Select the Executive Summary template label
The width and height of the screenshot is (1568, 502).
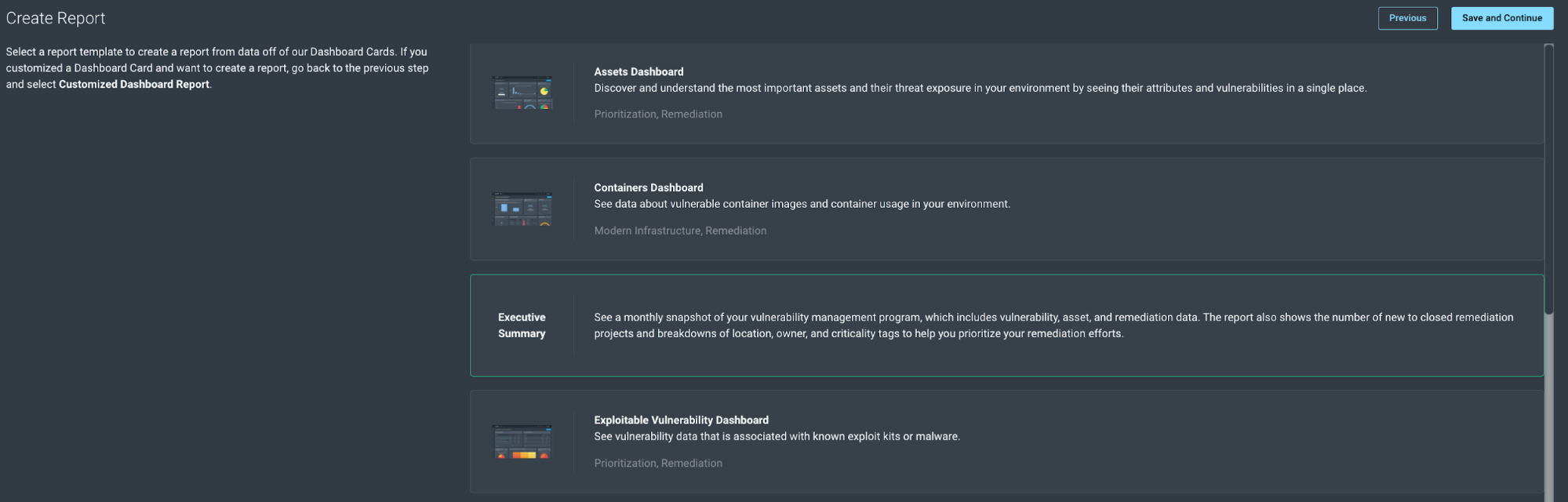click(x=522, y=326)
